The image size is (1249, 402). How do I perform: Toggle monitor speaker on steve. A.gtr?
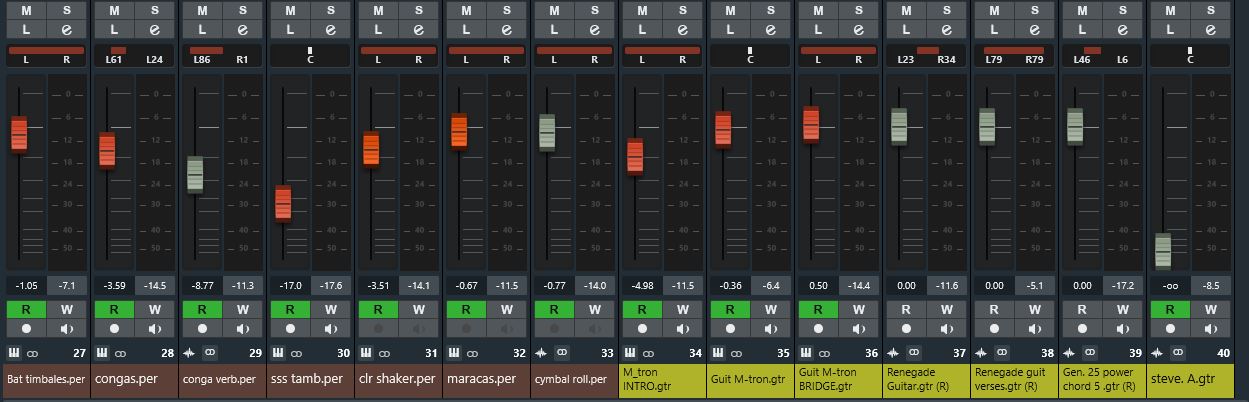tap(1210, 328)
